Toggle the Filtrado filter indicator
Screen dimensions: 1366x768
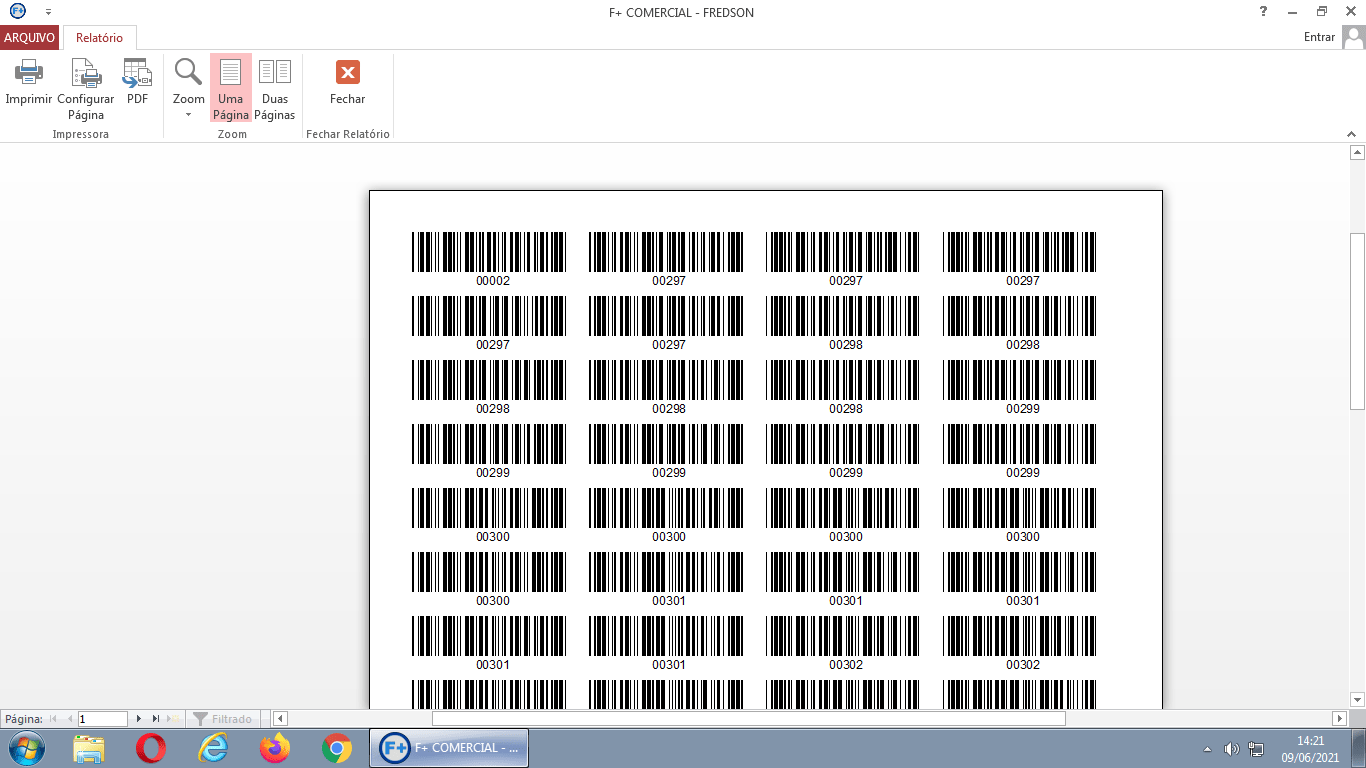coord(223,719)
